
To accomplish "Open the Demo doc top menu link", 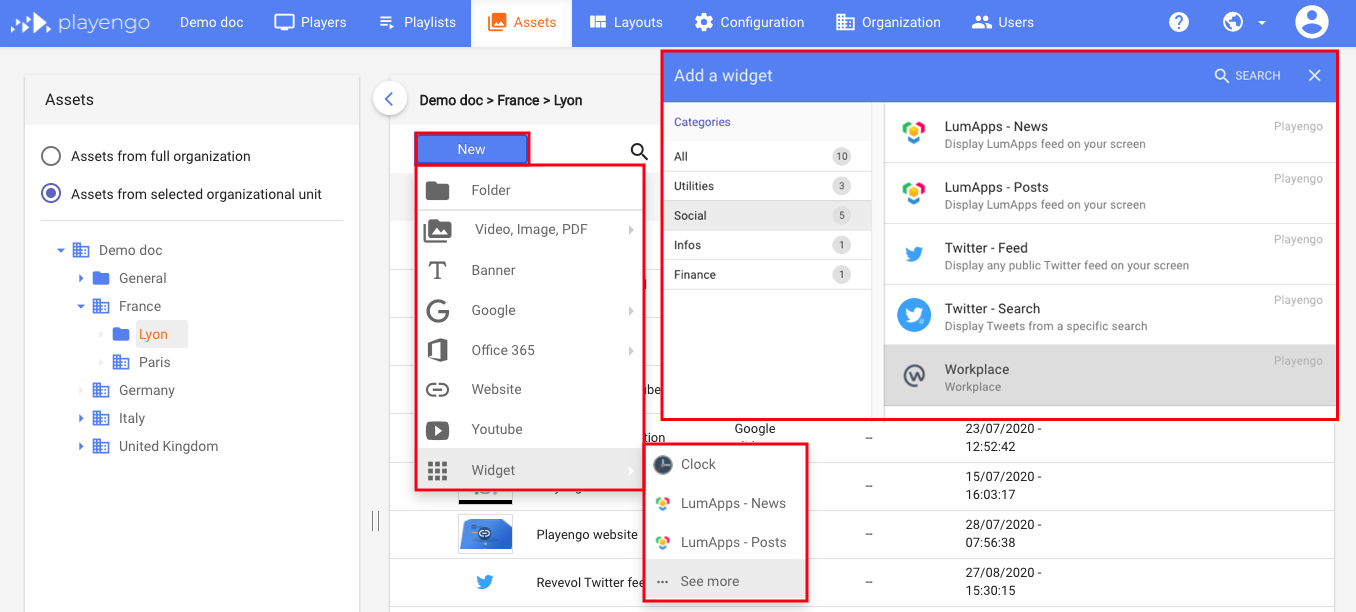I will point(212,22).
